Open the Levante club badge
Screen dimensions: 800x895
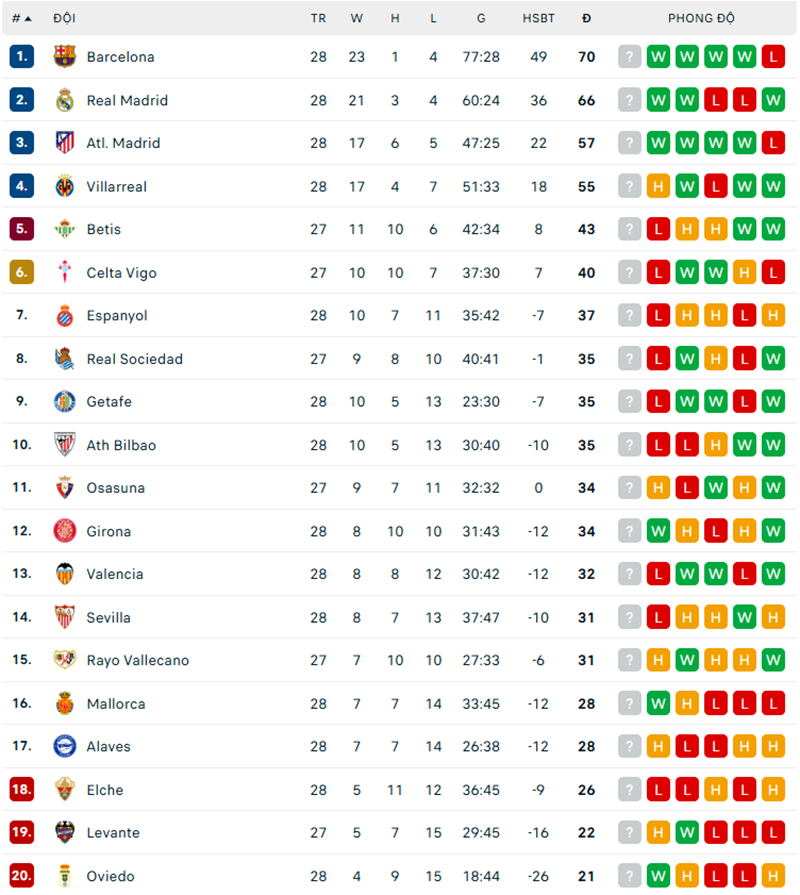click(x=65, y=833)
